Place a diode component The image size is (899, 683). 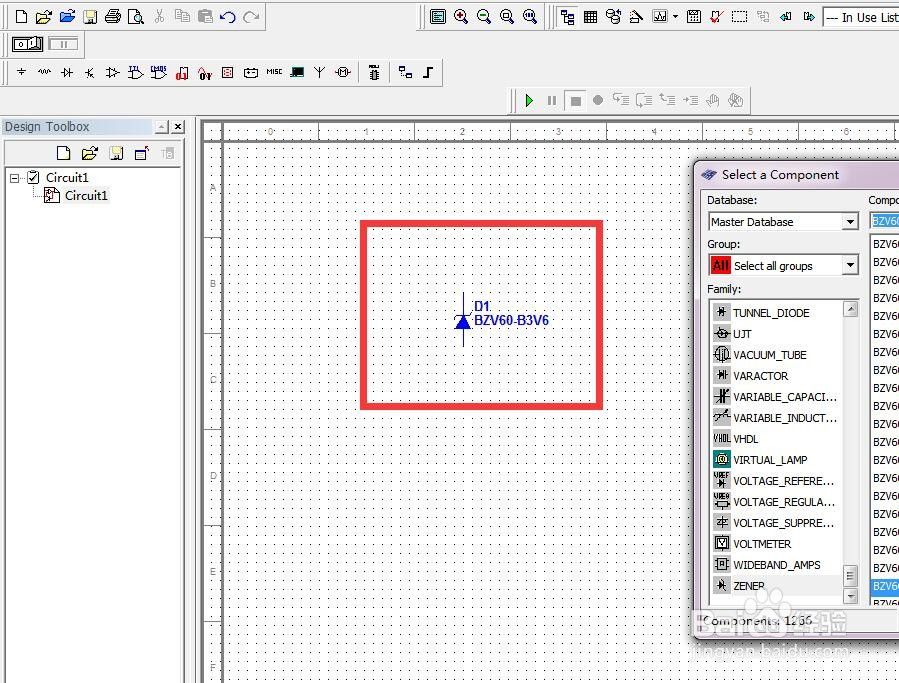pyautogui.click(x=67, y=72)
